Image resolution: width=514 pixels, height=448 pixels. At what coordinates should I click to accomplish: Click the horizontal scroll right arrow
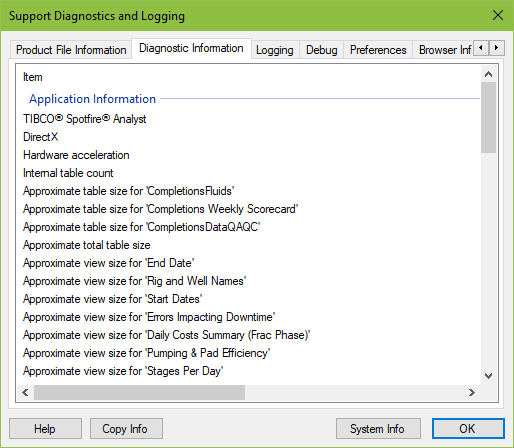click(472, 392)
